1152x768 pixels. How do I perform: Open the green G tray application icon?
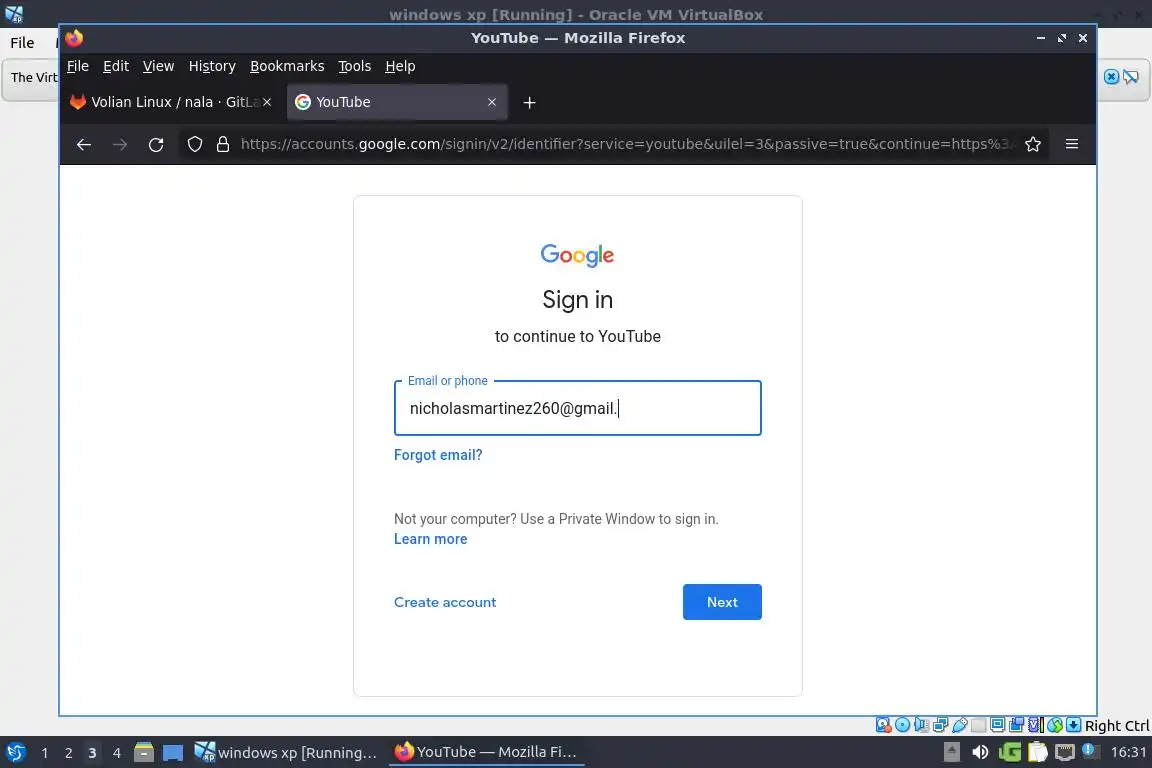[x=1010, y=752]
